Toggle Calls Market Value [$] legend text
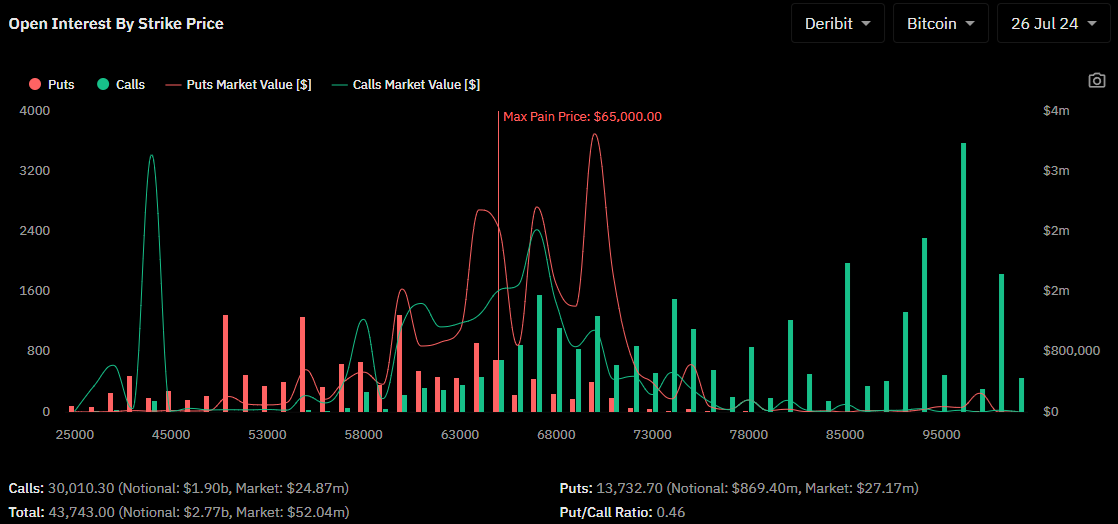The height and width of the screenshot is (524, 1118). (416, 85)
